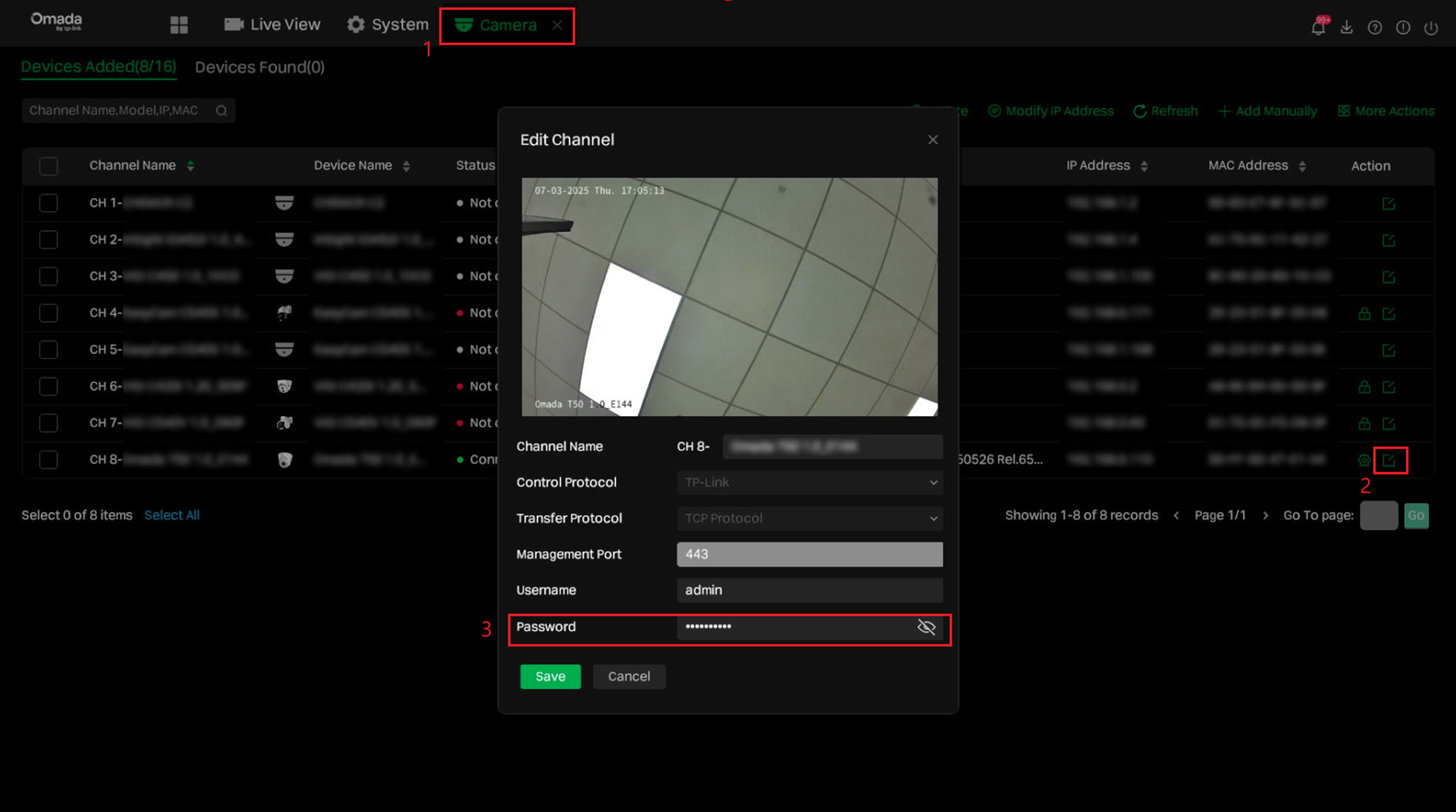Edit channel CH 6 via action icon
This screenshot has height=812, width=1456.
(x=1388, y=387)
